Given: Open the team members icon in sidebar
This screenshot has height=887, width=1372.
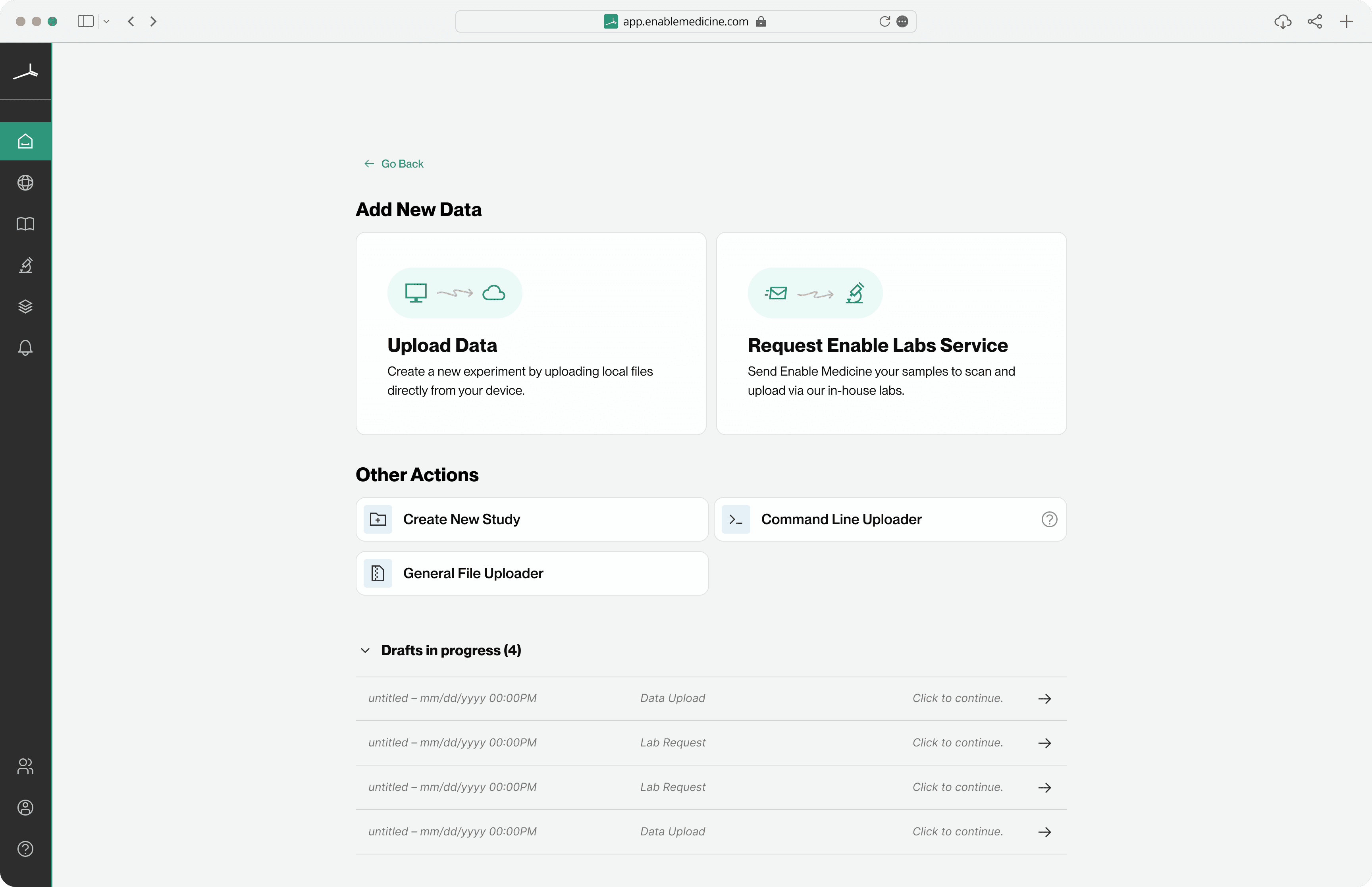Looking at the screenshot, I should [25, 767].
